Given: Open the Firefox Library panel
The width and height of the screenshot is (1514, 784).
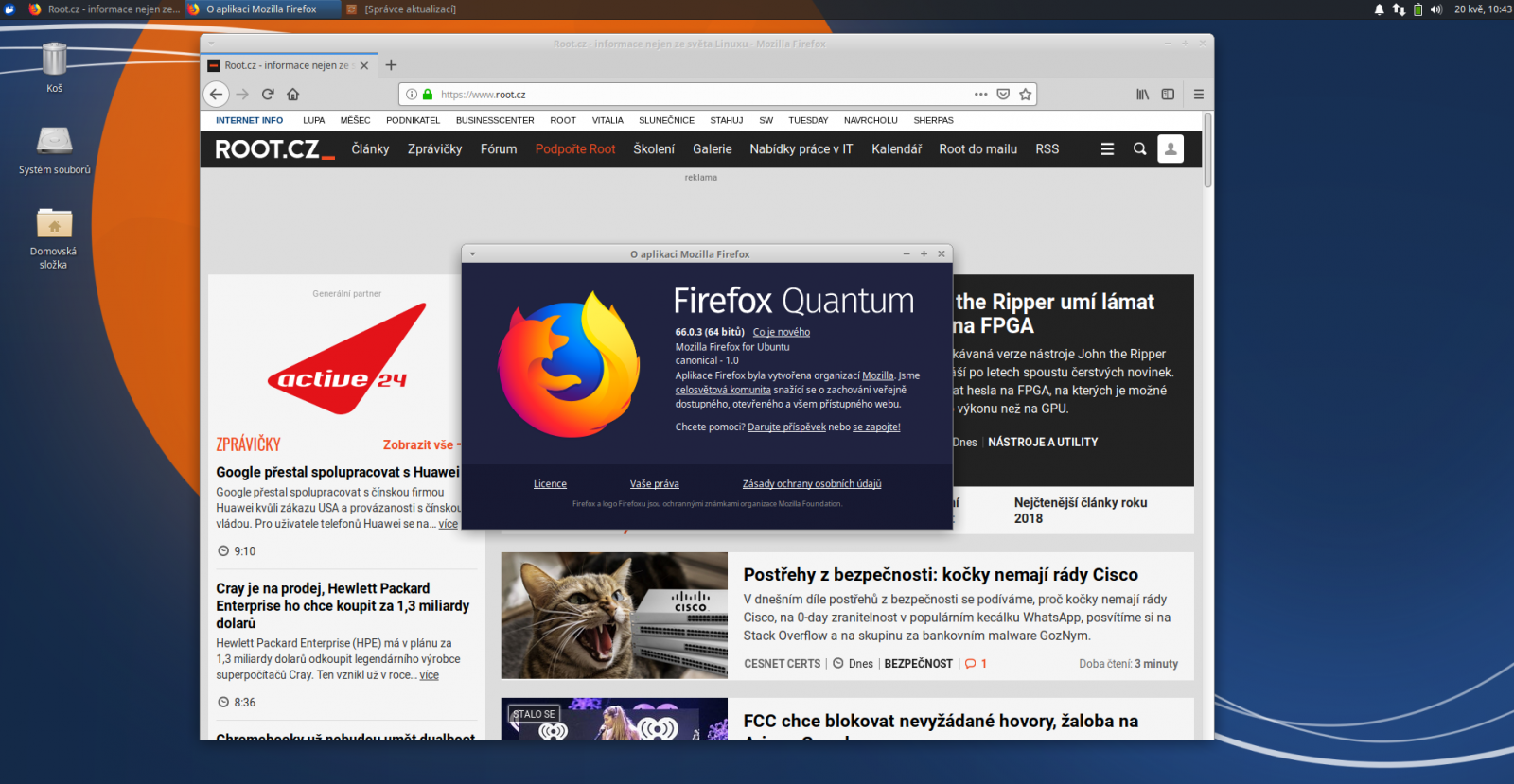Looking at the screenshot, I should (x=1143, y=94).
